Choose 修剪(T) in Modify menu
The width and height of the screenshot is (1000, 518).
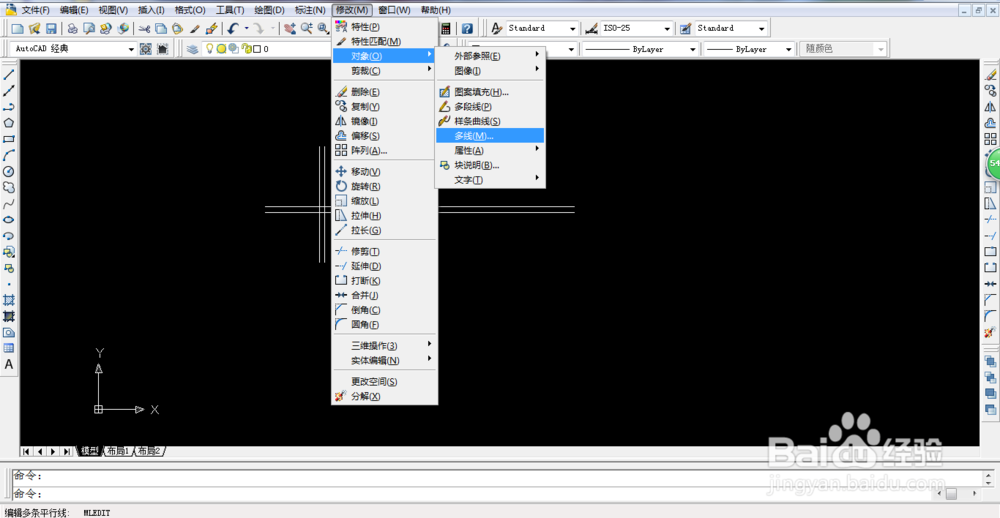[x=385, y=251]
